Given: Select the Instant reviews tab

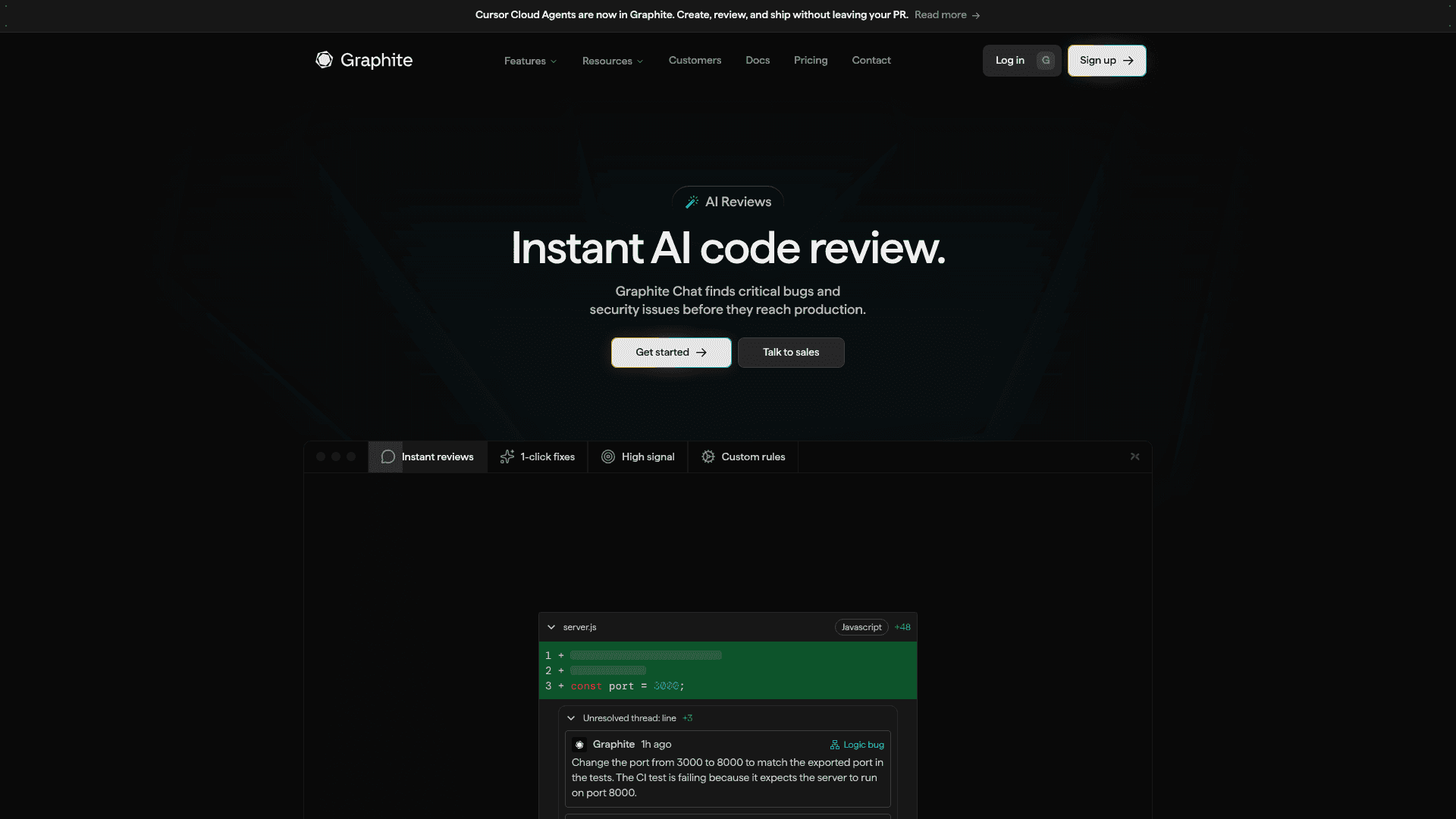Looking at the screenshot, I should click(428, 457).
